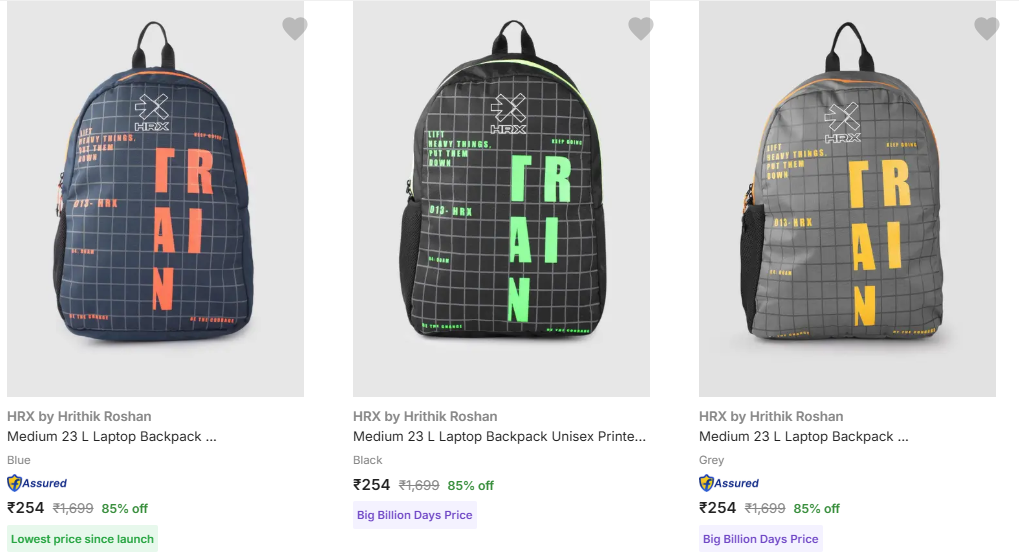
Task: Open the 'Laptop Backpack Unisex Printe...' title link
Action: [x=499, y=437]
